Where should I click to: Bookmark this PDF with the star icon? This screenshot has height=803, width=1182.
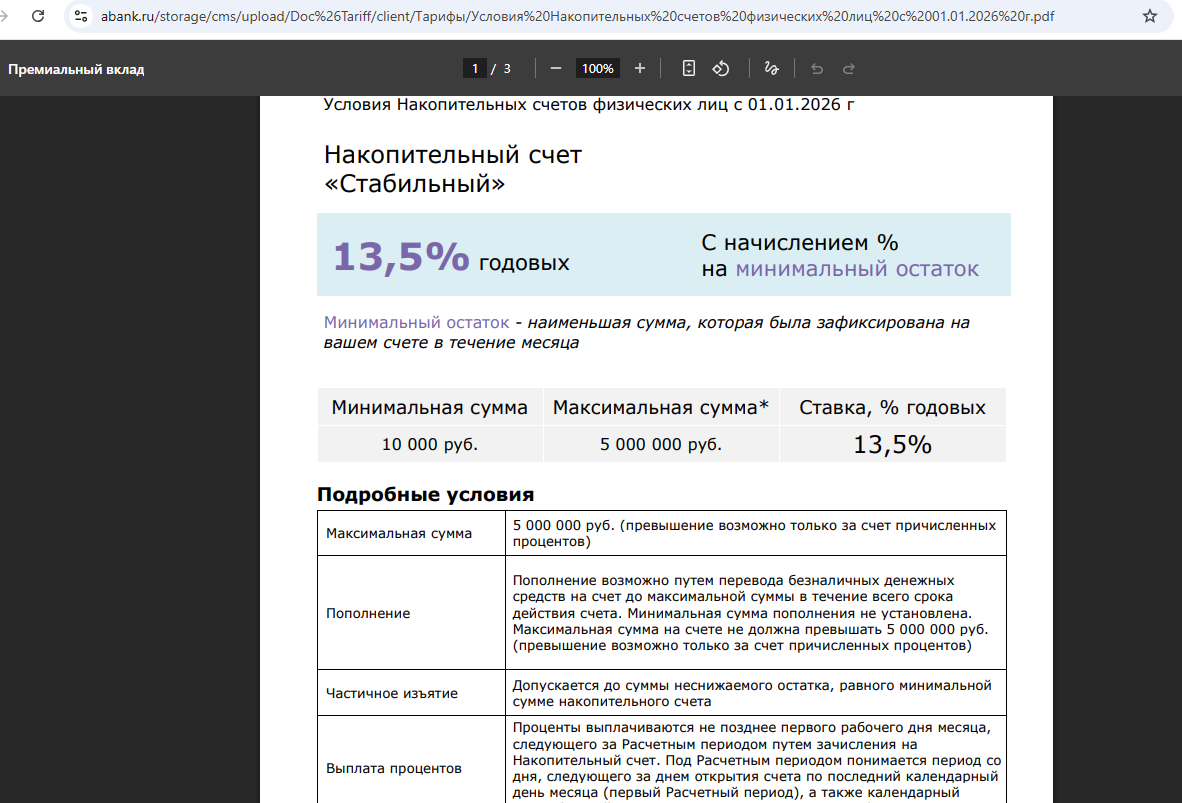(1150, 16)
